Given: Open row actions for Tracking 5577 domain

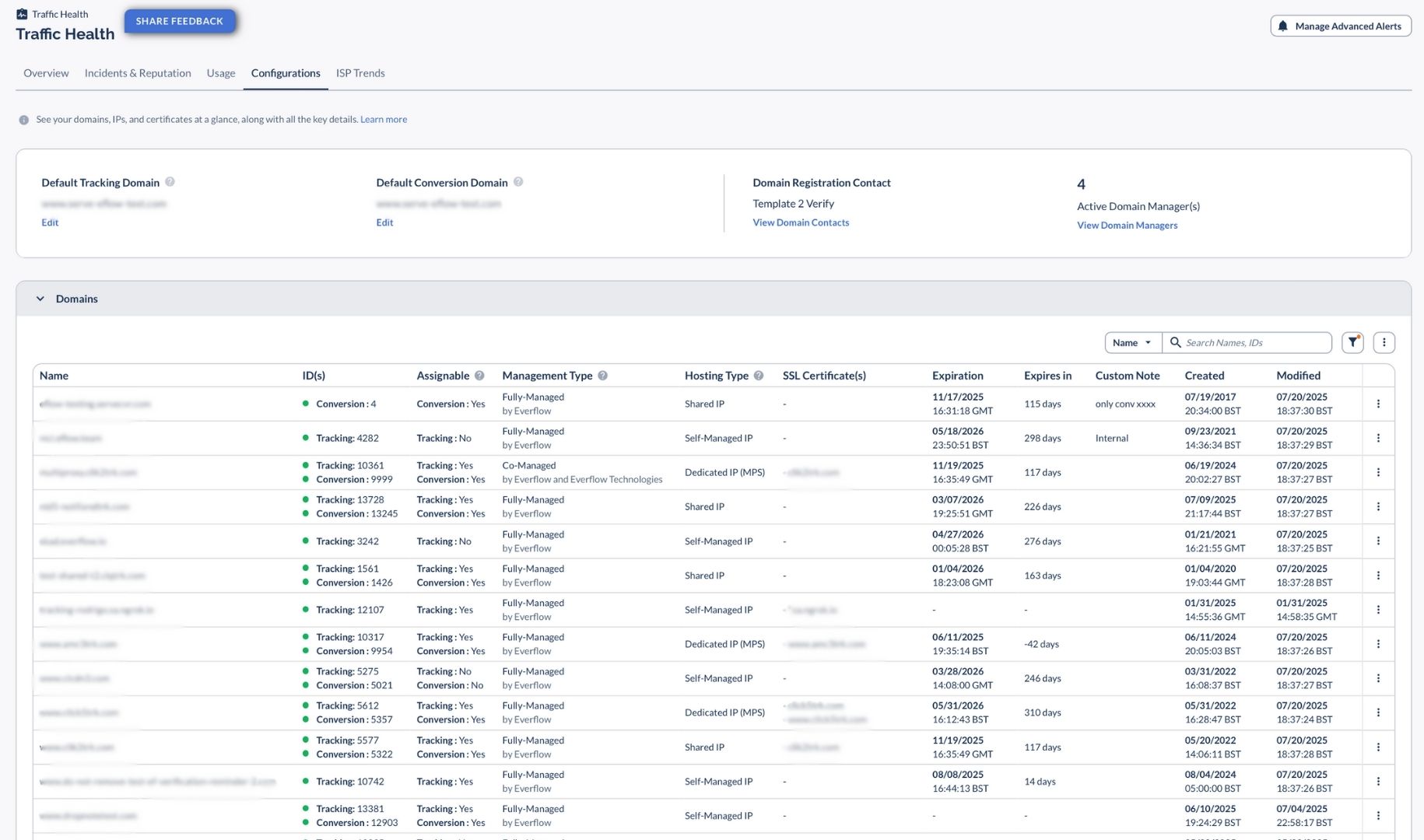Looking at the screenshot, I should 1378,747.
